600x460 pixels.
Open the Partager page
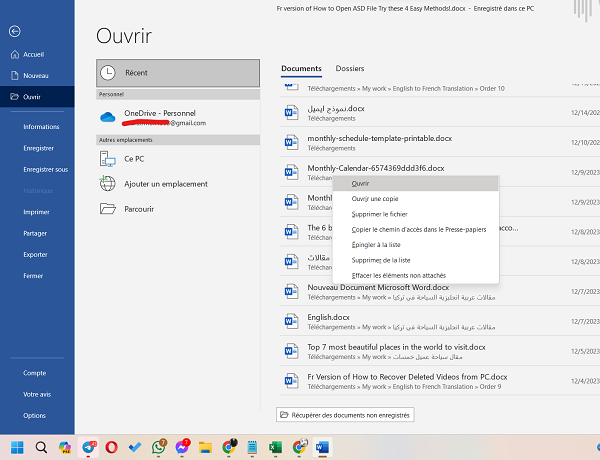coord(37,233)
